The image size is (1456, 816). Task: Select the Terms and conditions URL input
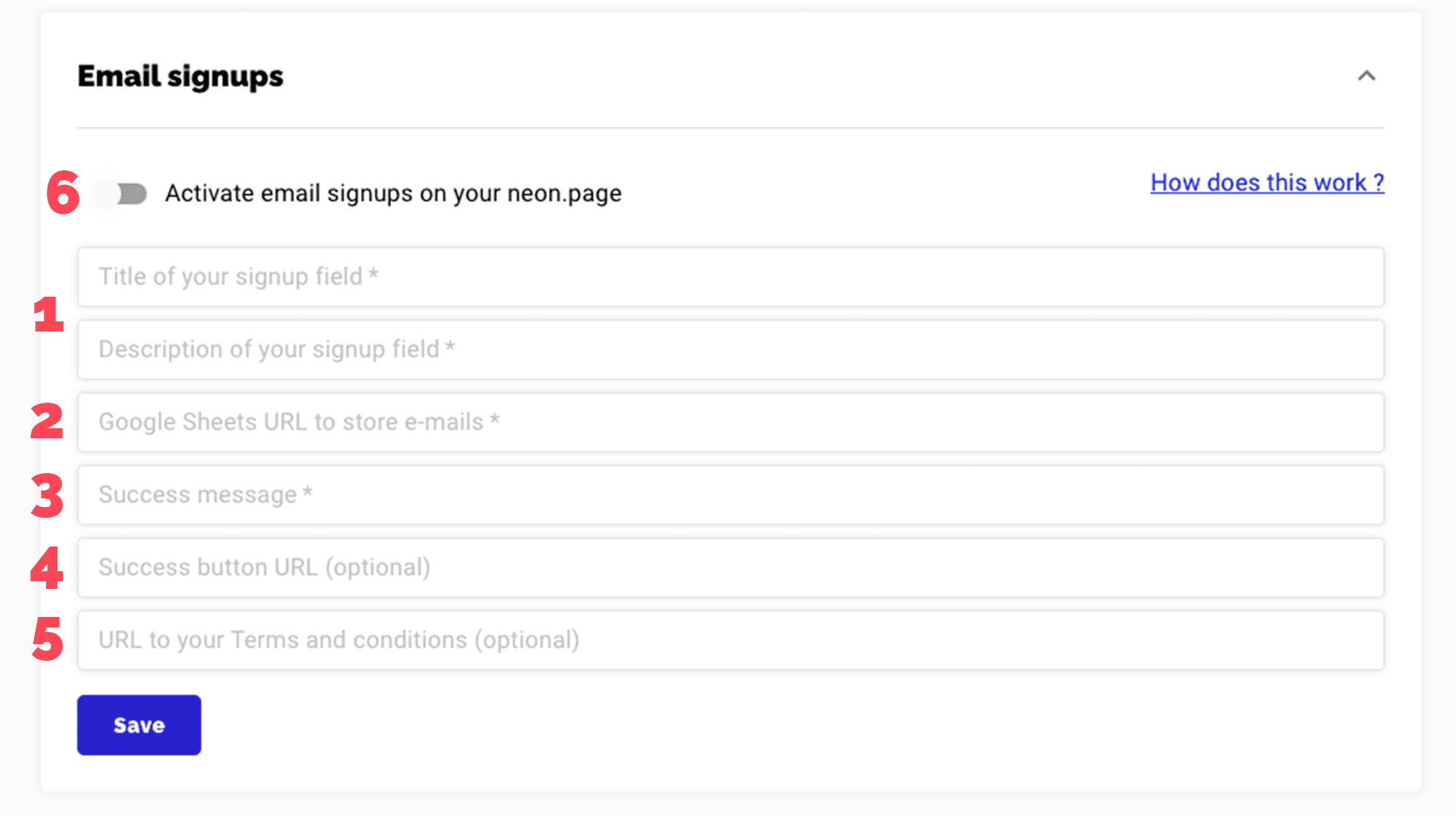[730, 640]
